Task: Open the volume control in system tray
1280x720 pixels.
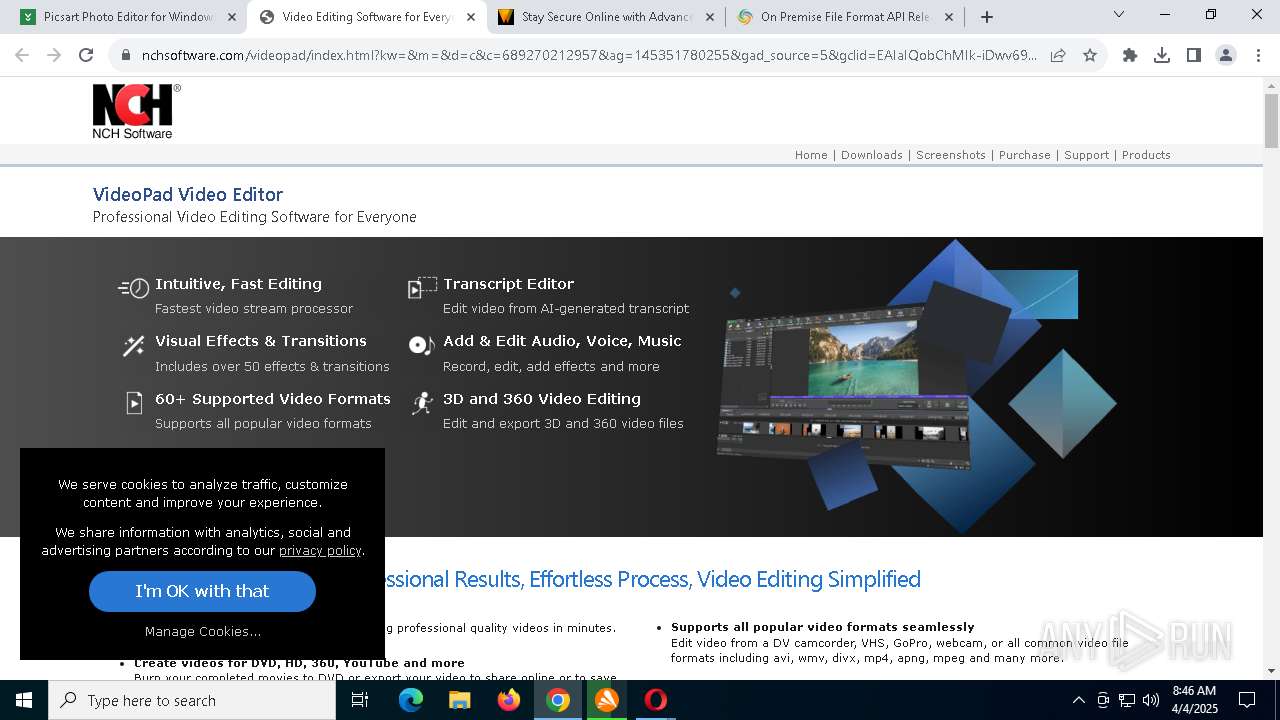Action: click(1151, 700)
